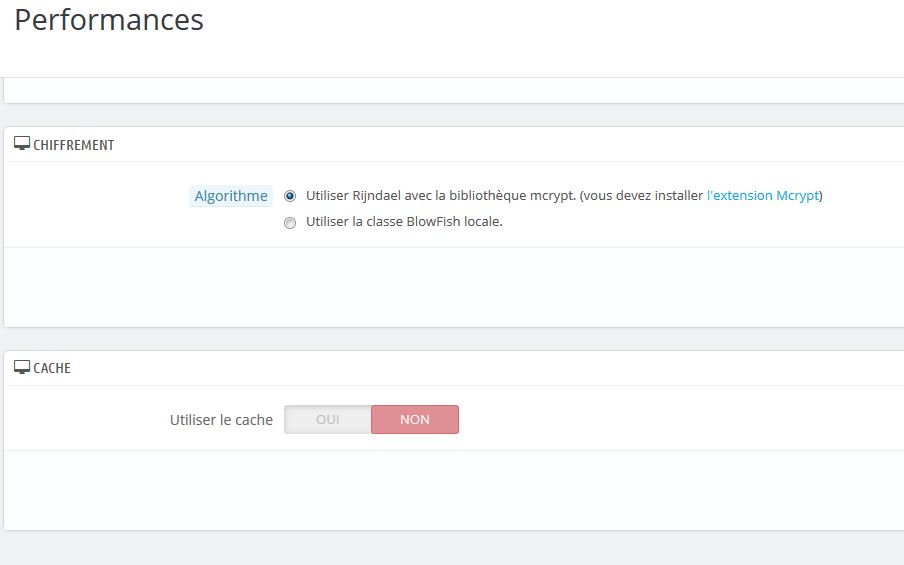Click the highlighted Algorithme label
904x565 pixels.
tap(231, 196)
